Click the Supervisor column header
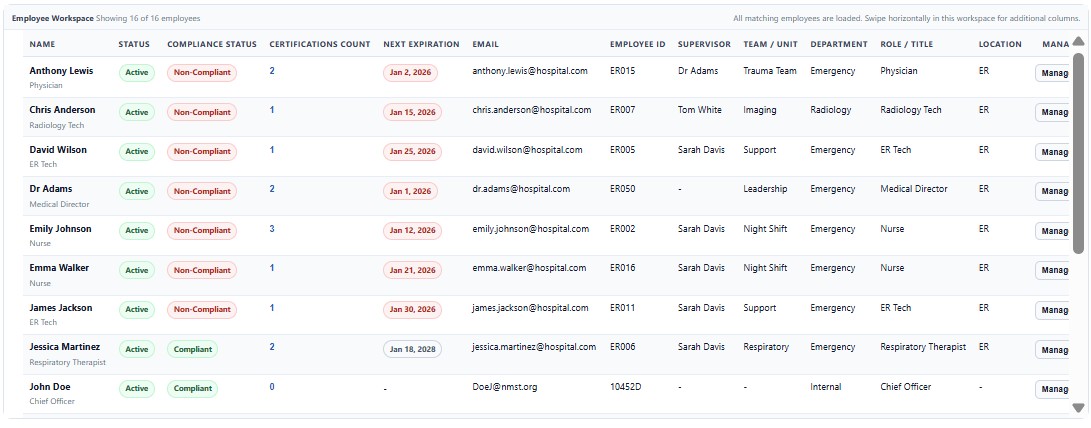 (x=704, y=44)
